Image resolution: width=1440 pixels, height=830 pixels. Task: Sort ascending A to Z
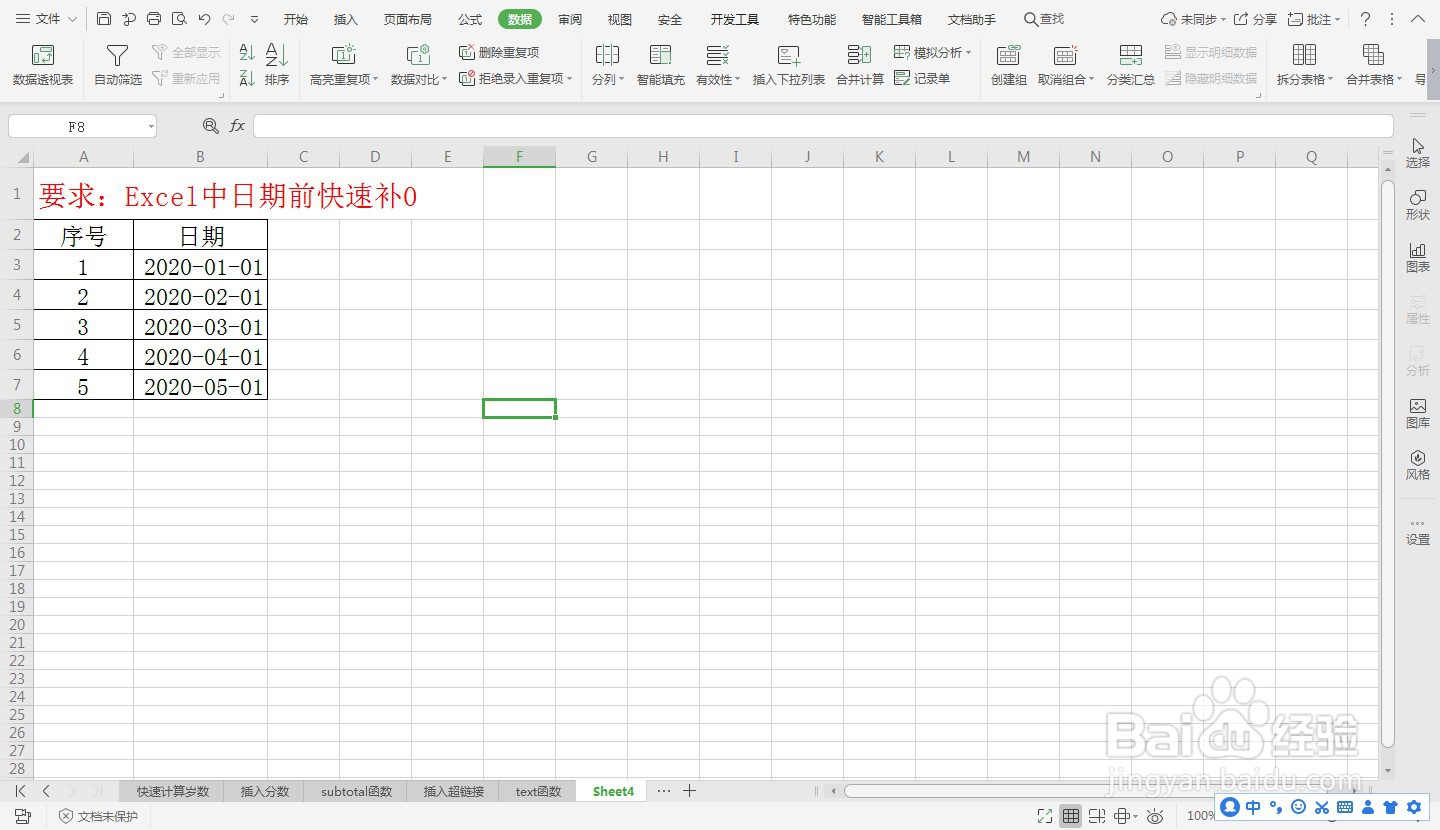247,52
